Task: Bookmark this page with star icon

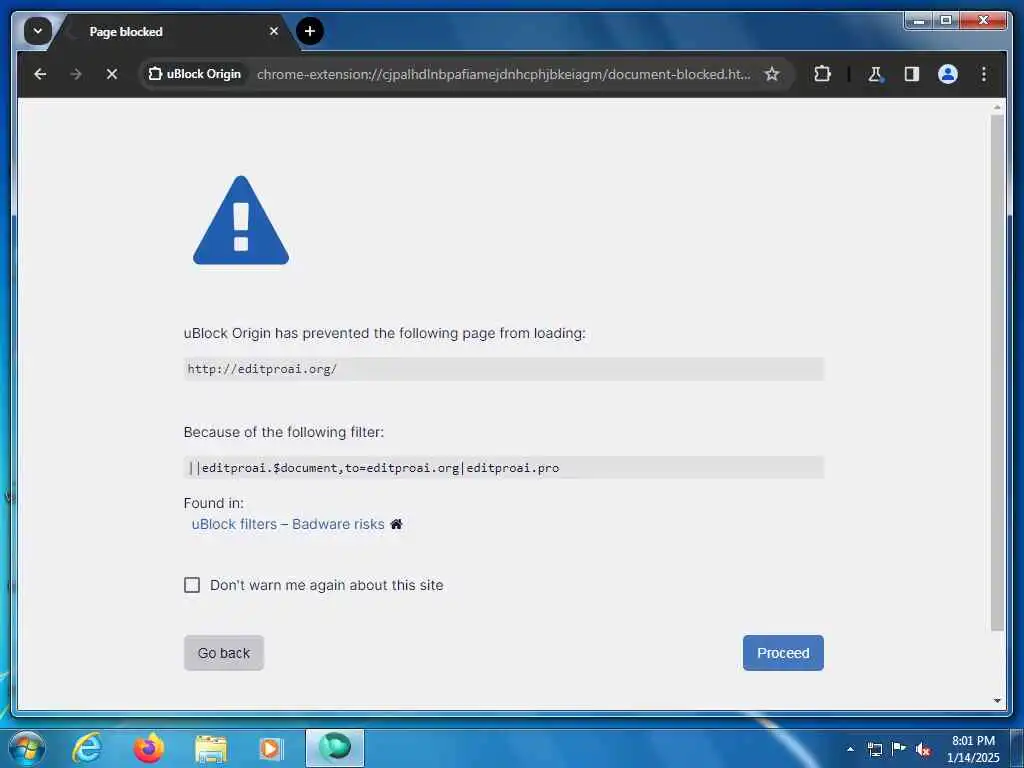Action: point(771,74)
